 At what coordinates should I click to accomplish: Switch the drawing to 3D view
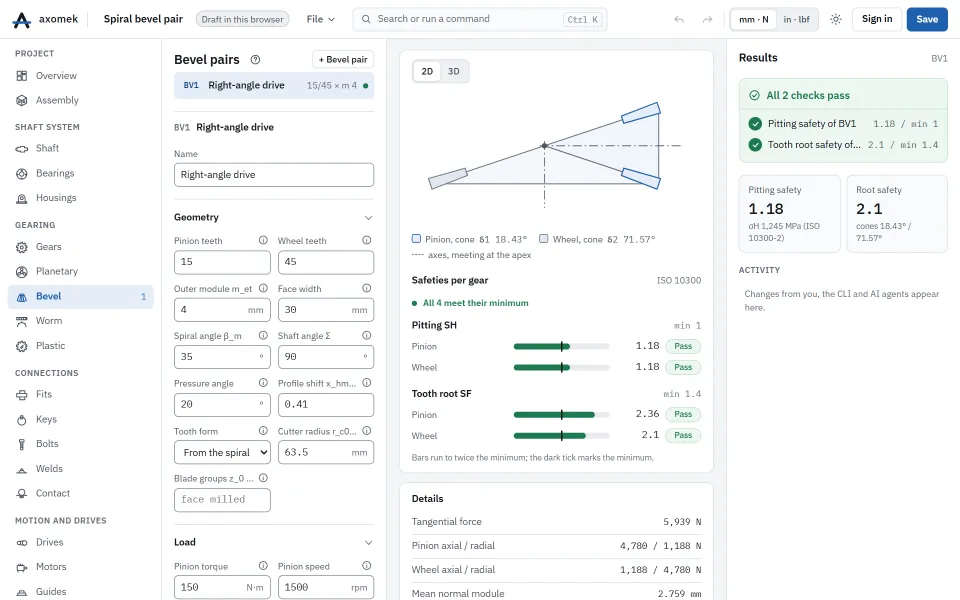(454, 72)
